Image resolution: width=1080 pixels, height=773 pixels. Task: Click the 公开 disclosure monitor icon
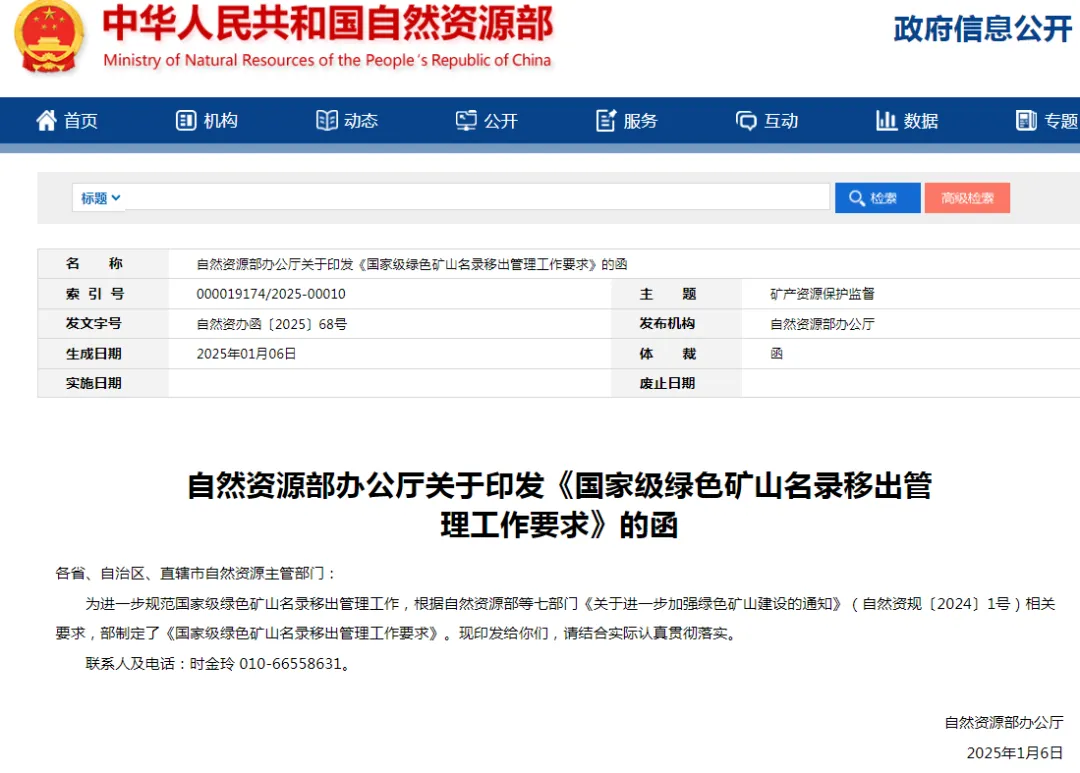pyautogui.click(x=464, y=120)
